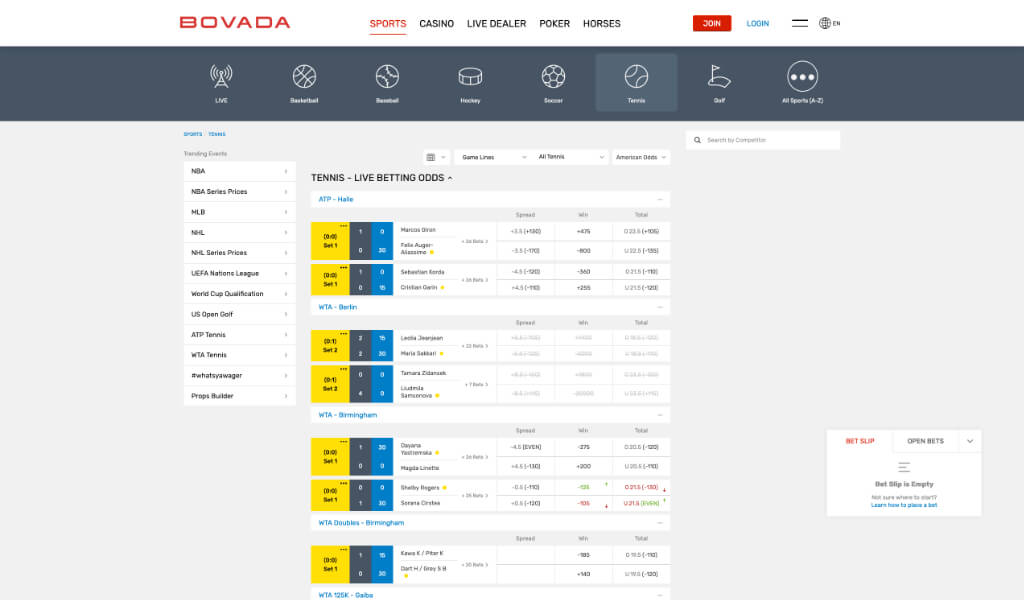Open Props Builder sidebar item

click(240, 396)
